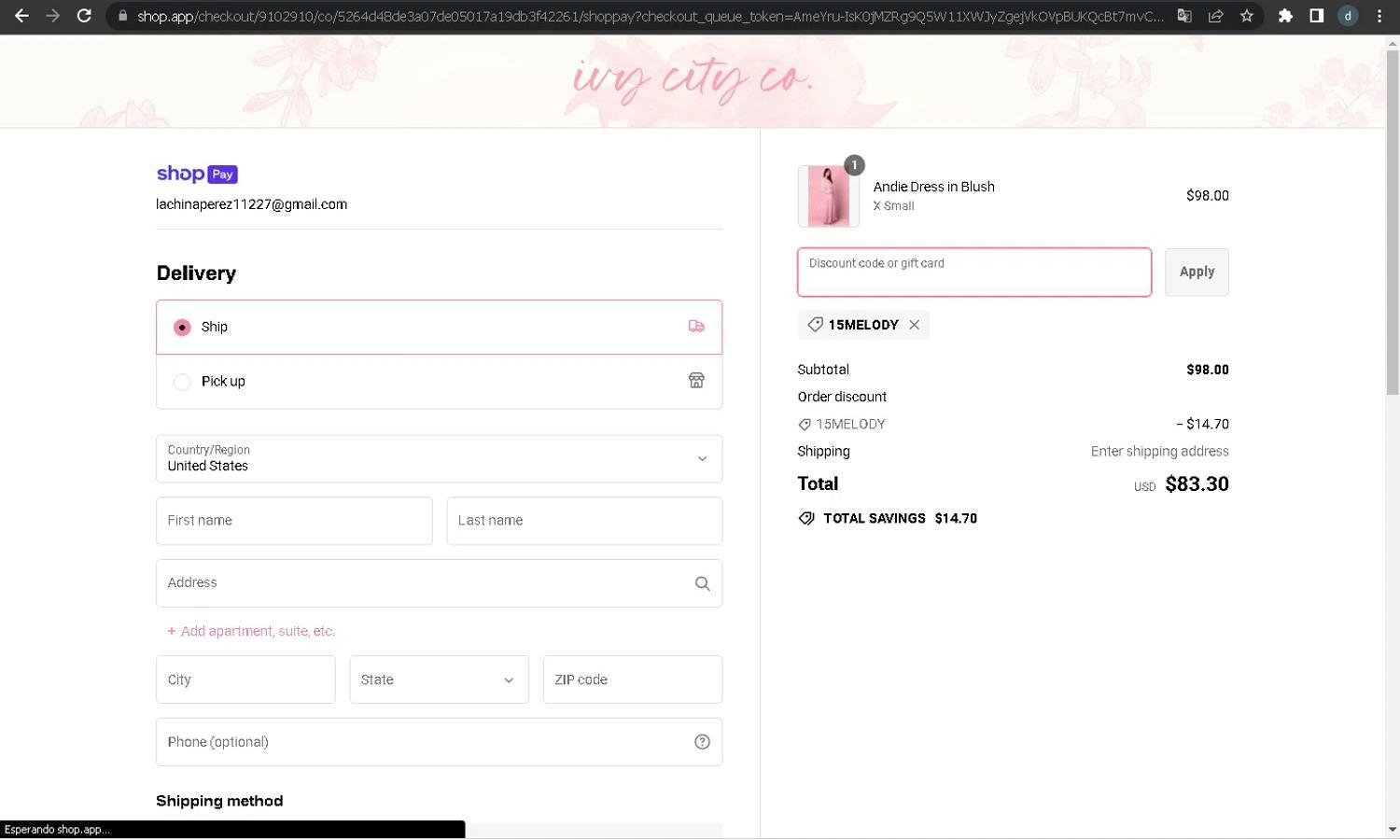Click the Address input field
The image size is (1400, 840).
pyautogui.click(x=439, y=583)
